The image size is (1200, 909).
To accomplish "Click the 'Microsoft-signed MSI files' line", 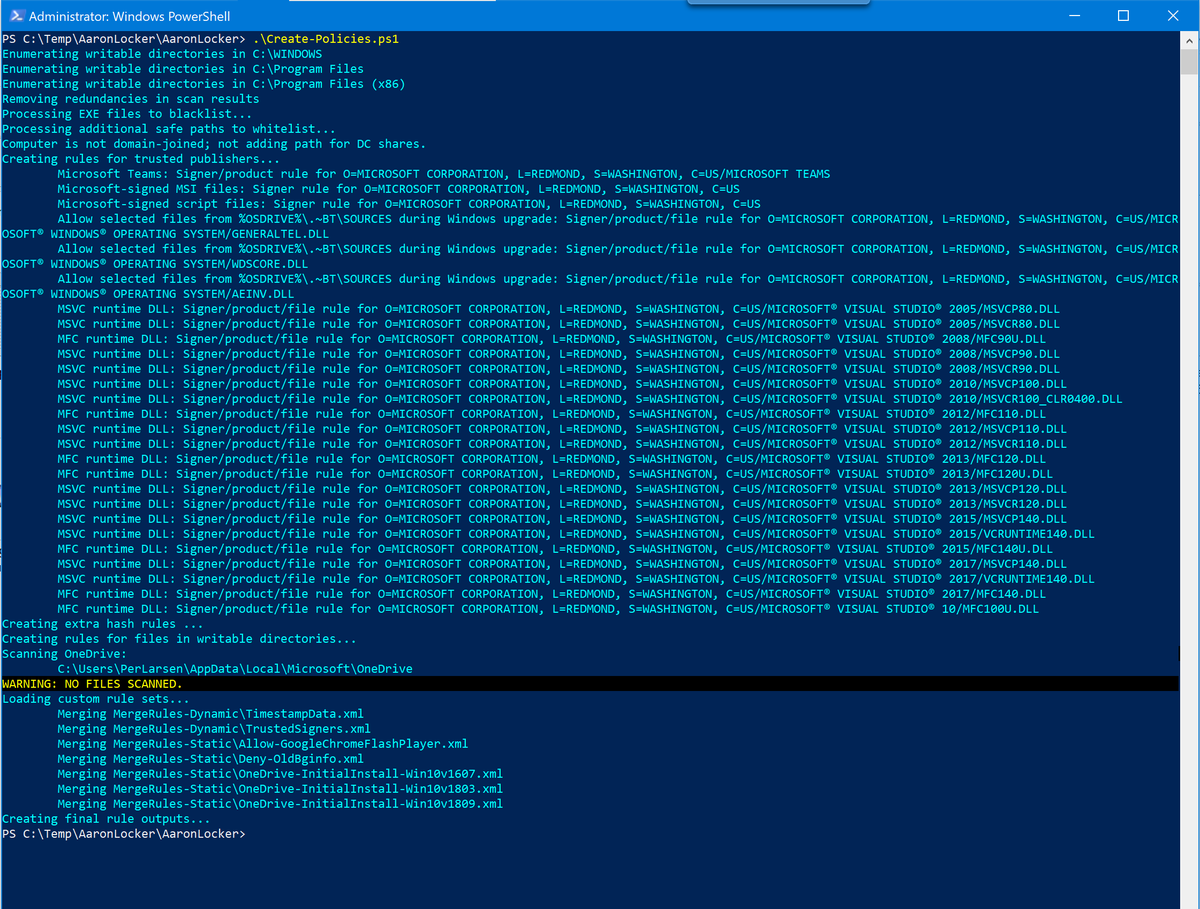I will click(398, 189).
